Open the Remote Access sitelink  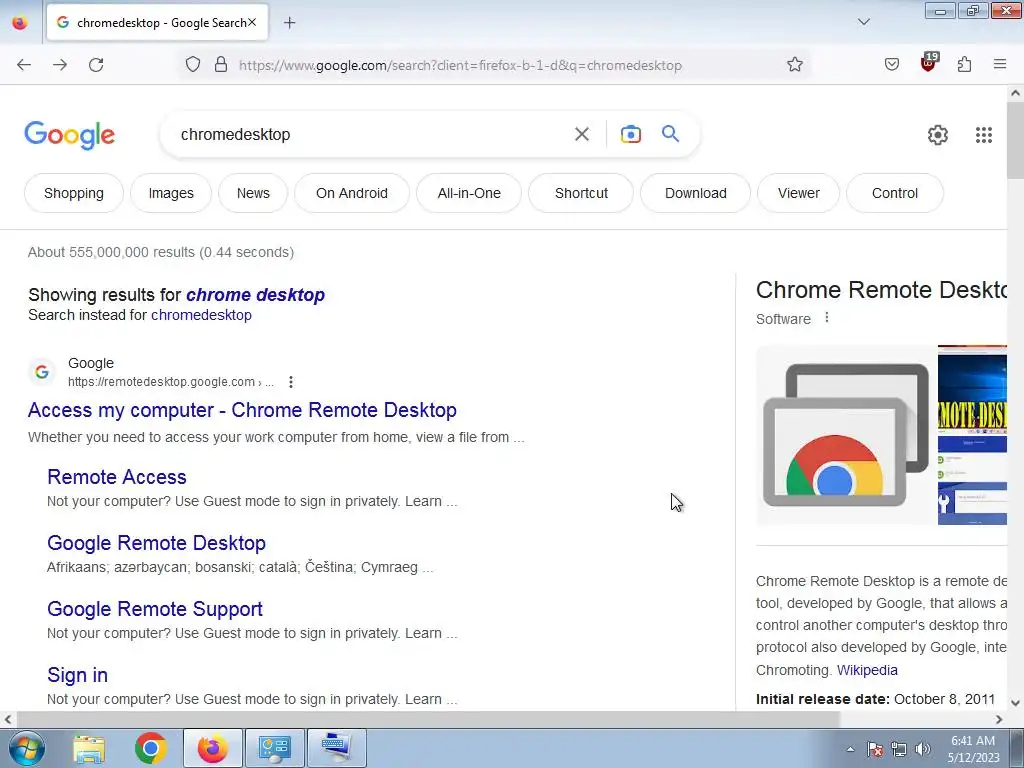(117, 477)
